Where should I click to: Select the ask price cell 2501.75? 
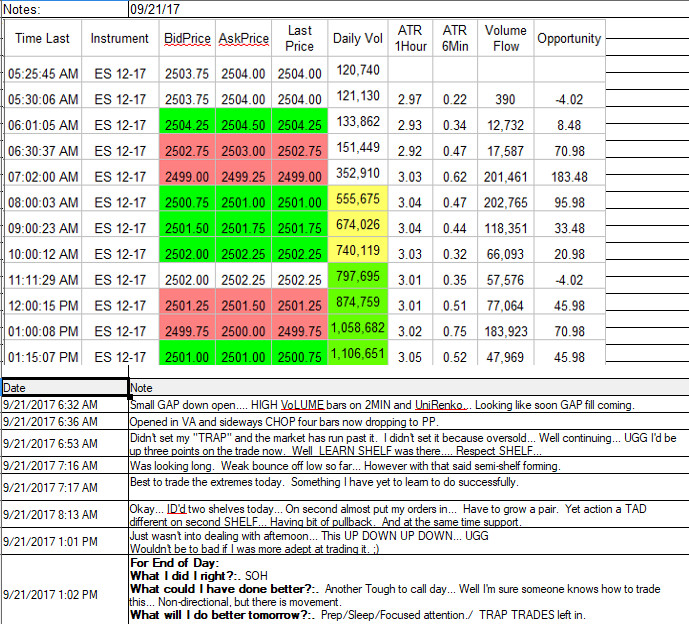tap(243, 224)
